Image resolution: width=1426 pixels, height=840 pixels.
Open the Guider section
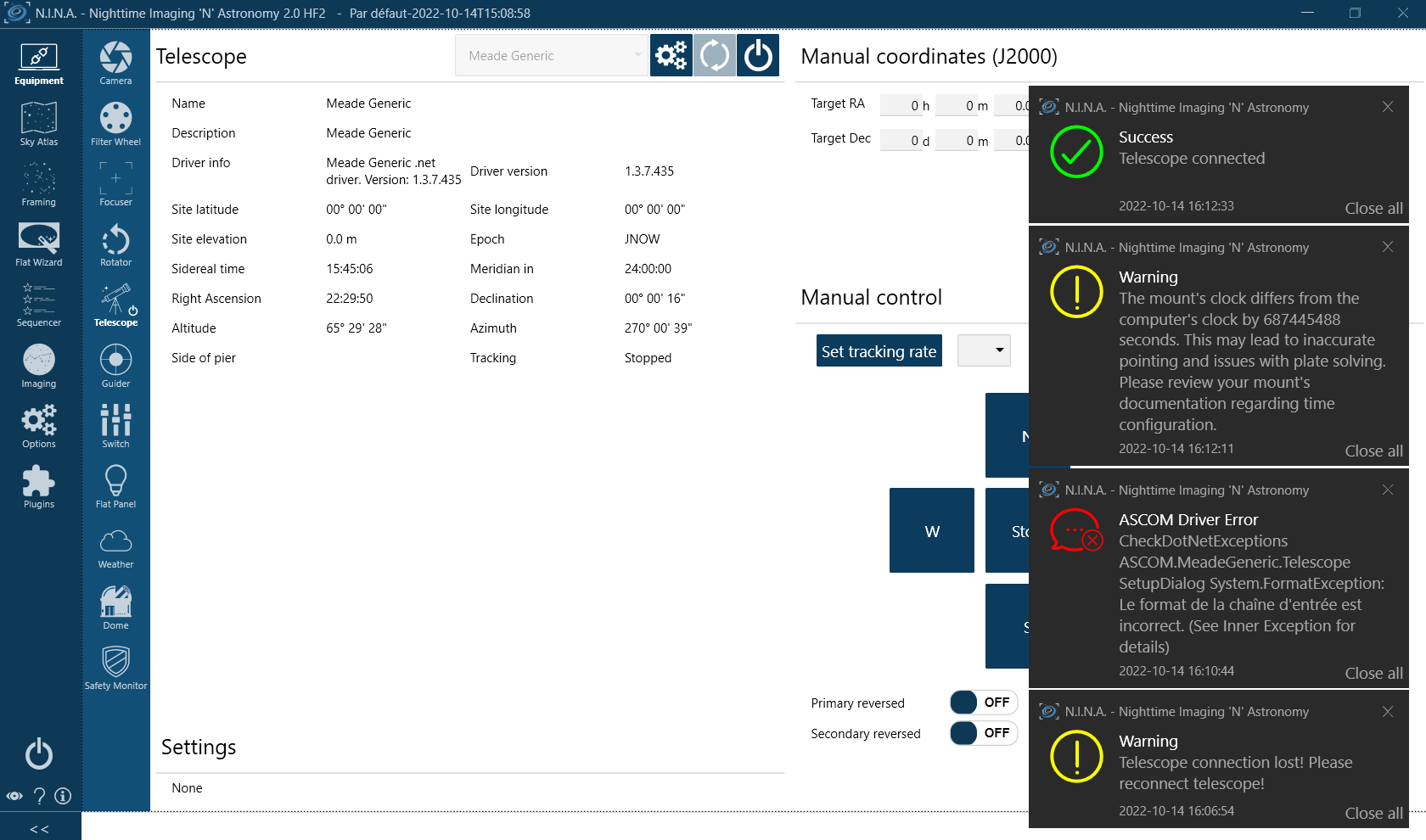coord(115,366)
